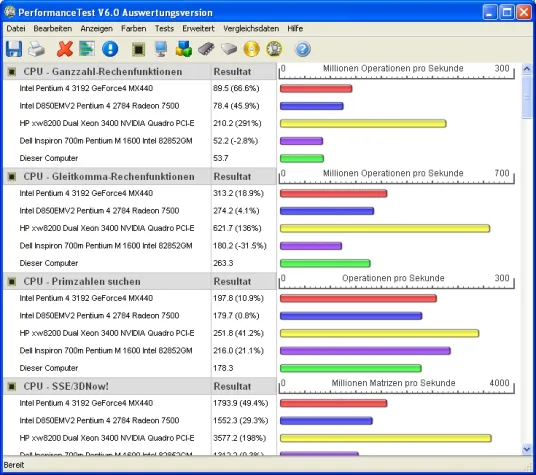Viewport: 536px width, 475px height.
Task: Collapse the CPU - Ganzzahl-Rechenfunktionen section icon
Action: tap(12, 72)
